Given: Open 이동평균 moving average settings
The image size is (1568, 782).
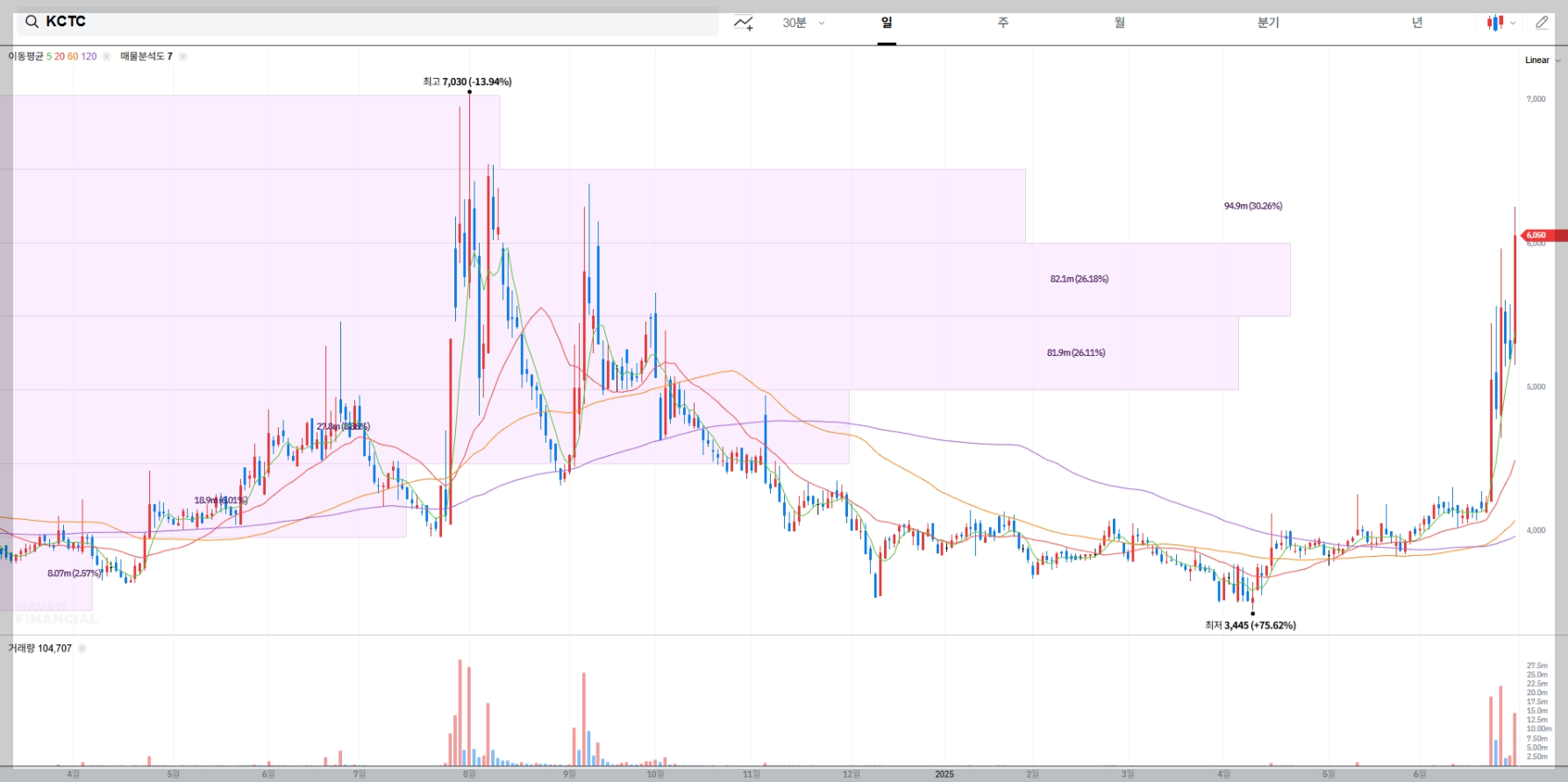Looking at the screenshot, I should click(x=53, y=56).
